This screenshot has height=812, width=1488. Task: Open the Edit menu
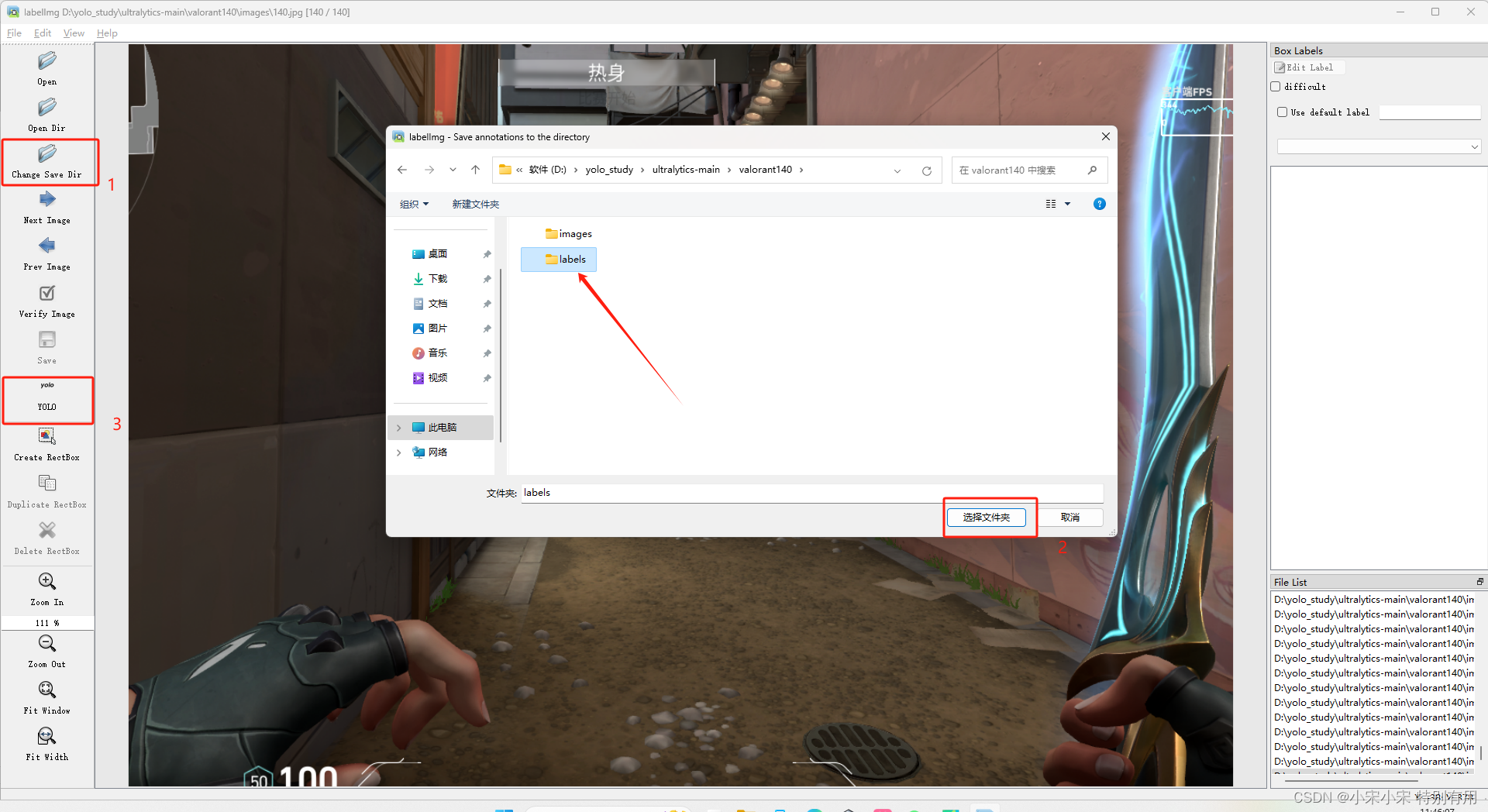coord(43,33)
